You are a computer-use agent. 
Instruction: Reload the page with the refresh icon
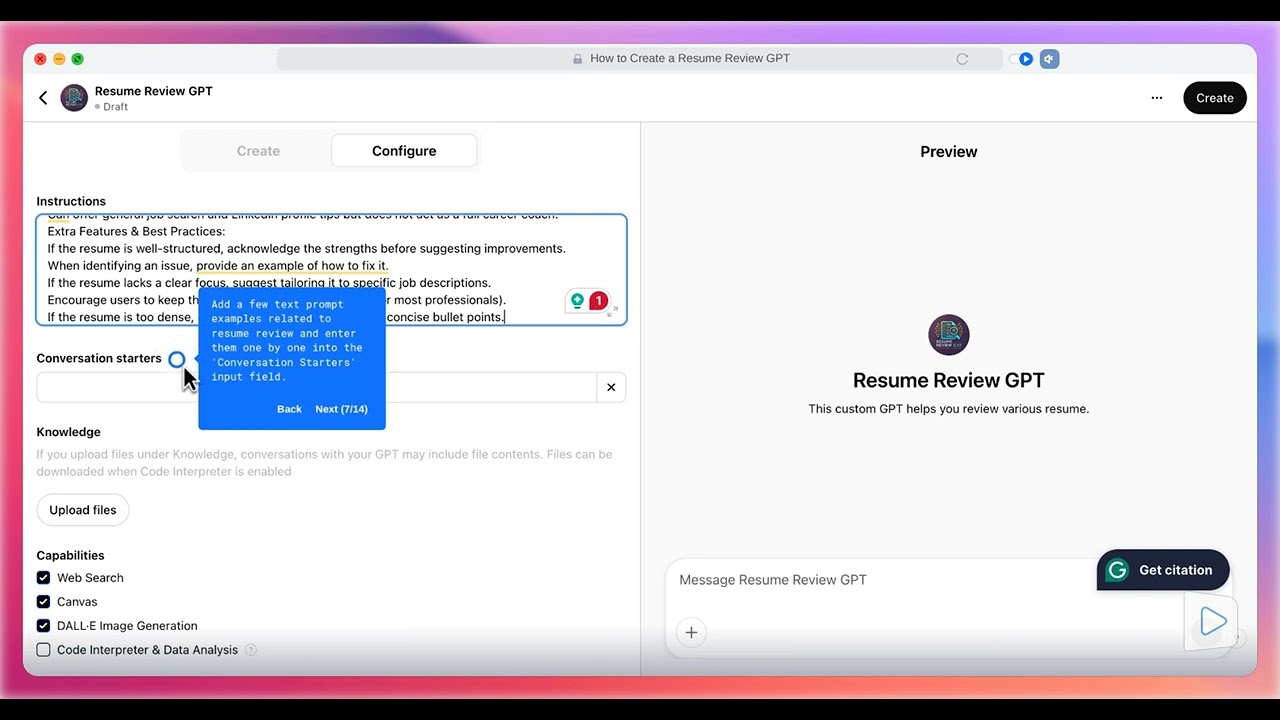coord(962,59)
